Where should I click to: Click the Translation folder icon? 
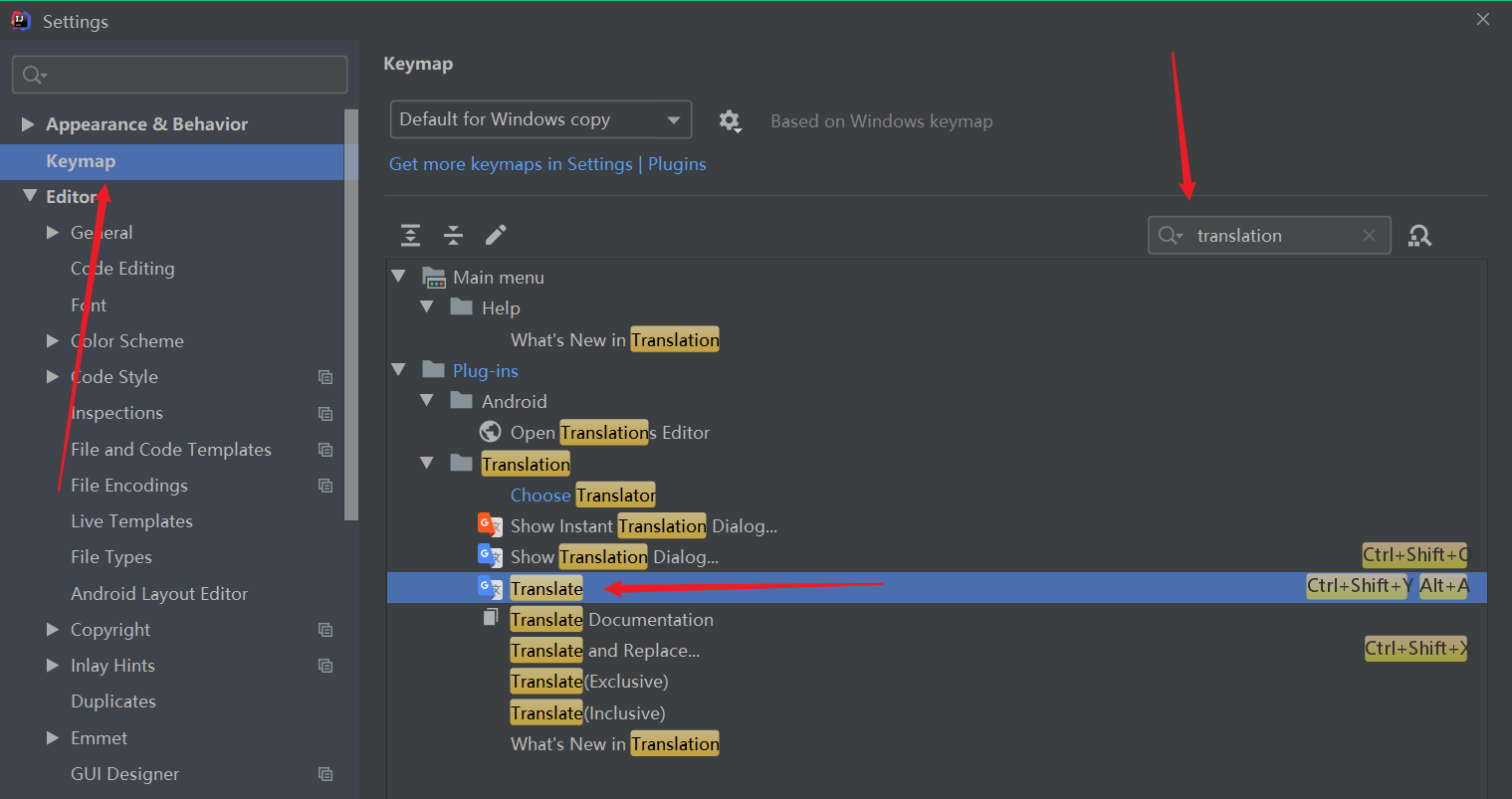(x=461, y=463)
